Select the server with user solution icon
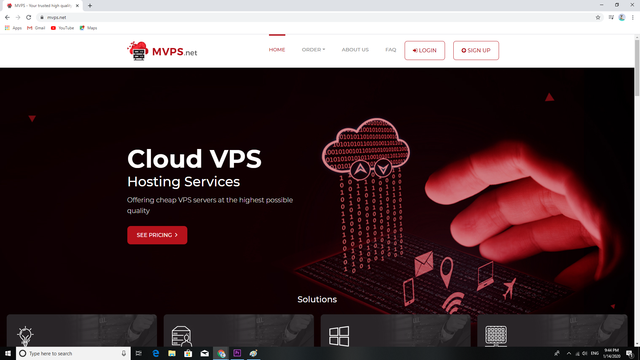Viewport: 640px width, 360px height. [x=182, y=336]
